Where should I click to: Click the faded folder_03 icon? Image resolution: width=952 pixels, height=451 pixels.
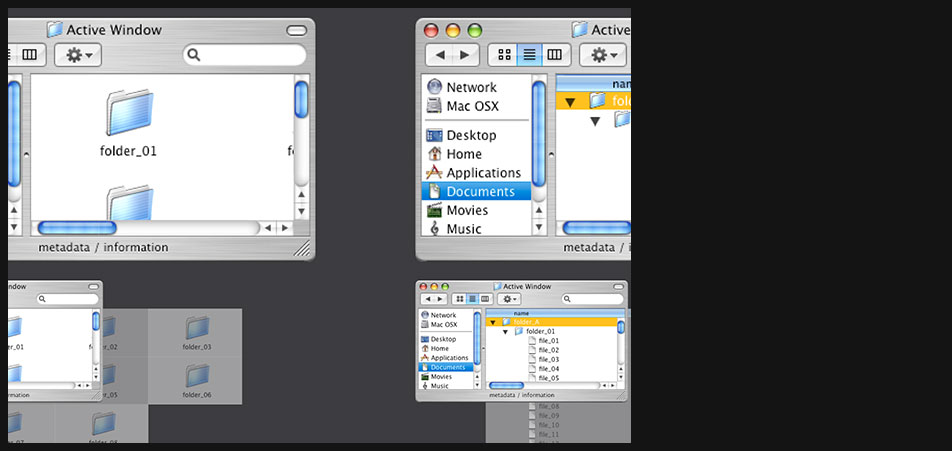coord(197,328)
